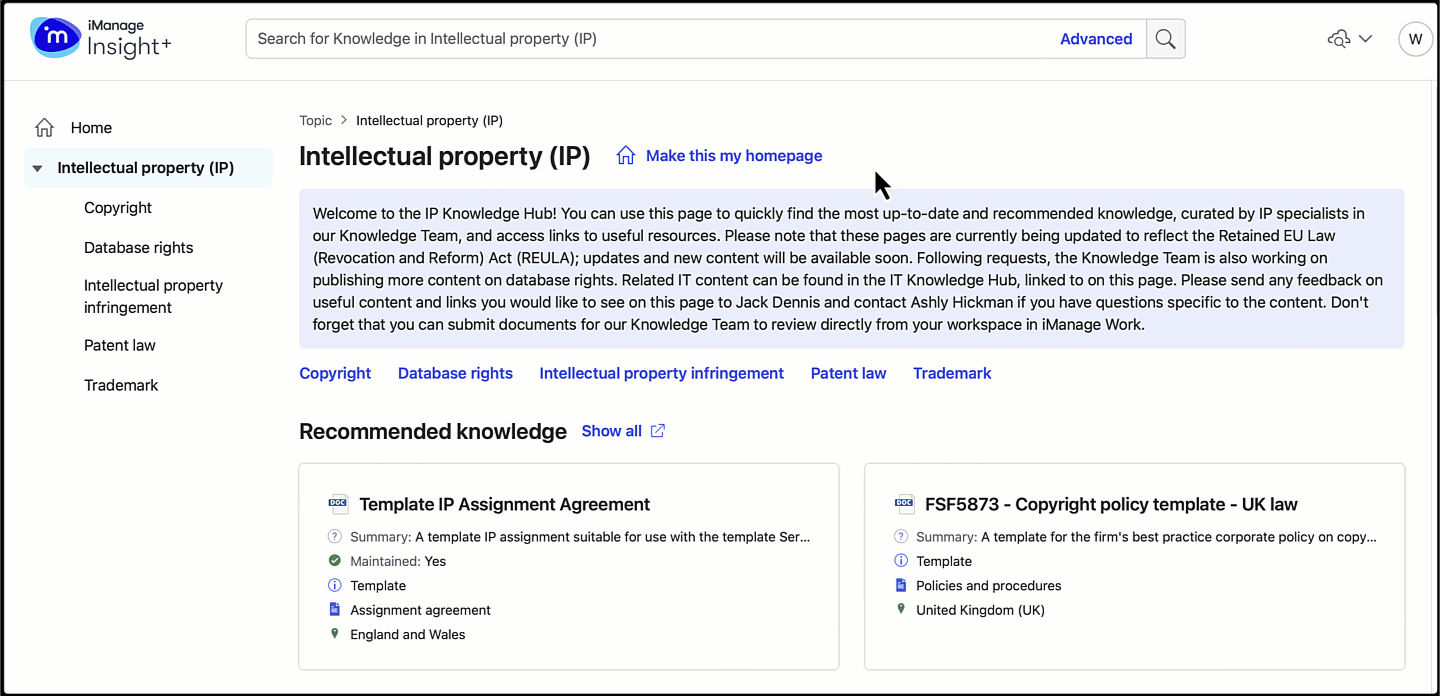Click the location pin icon for England and Wales

[335, 633]
